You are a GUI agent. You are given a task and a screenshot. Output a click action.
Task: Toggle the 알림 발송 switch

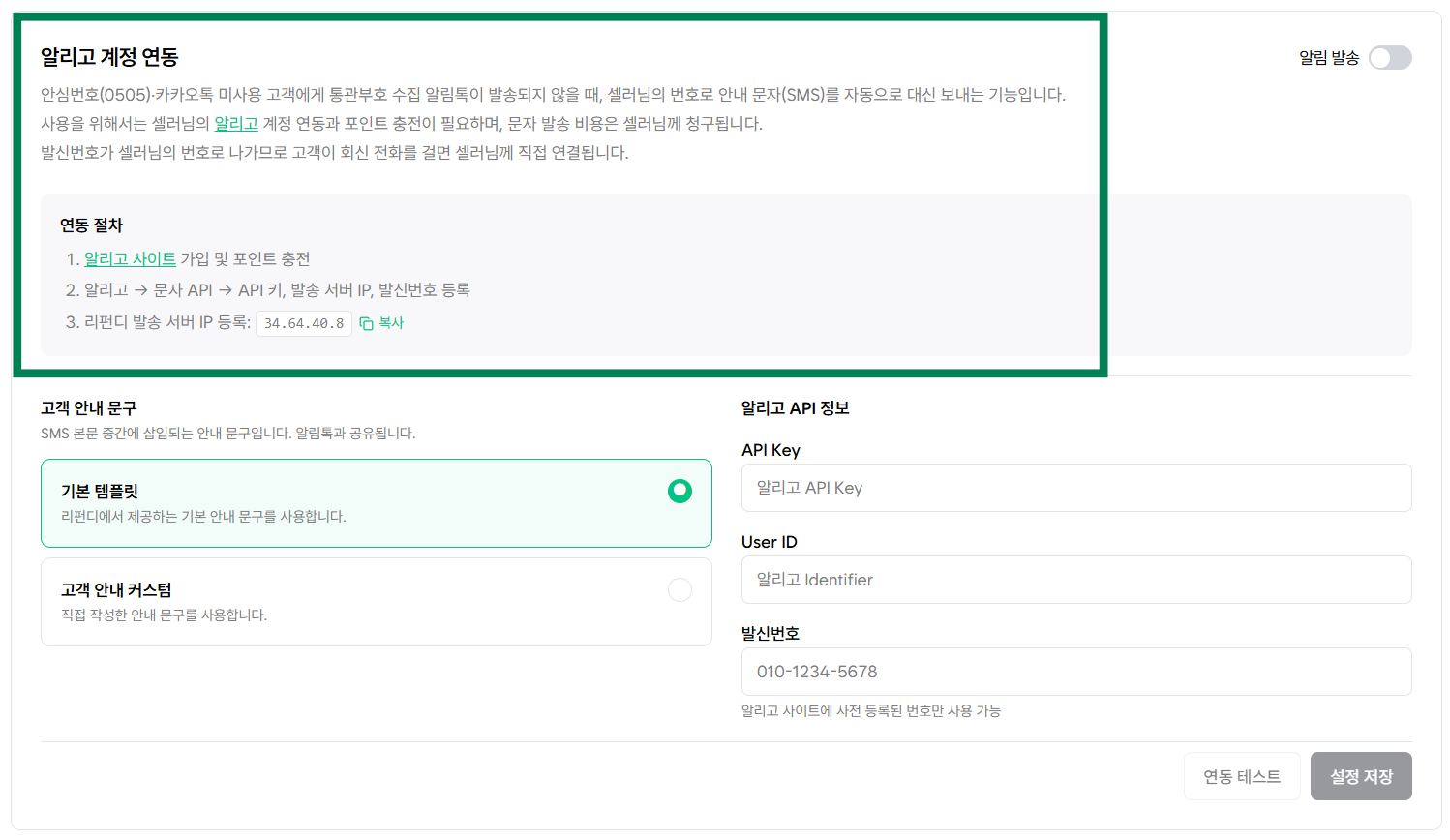click(x=1390, y=58)
